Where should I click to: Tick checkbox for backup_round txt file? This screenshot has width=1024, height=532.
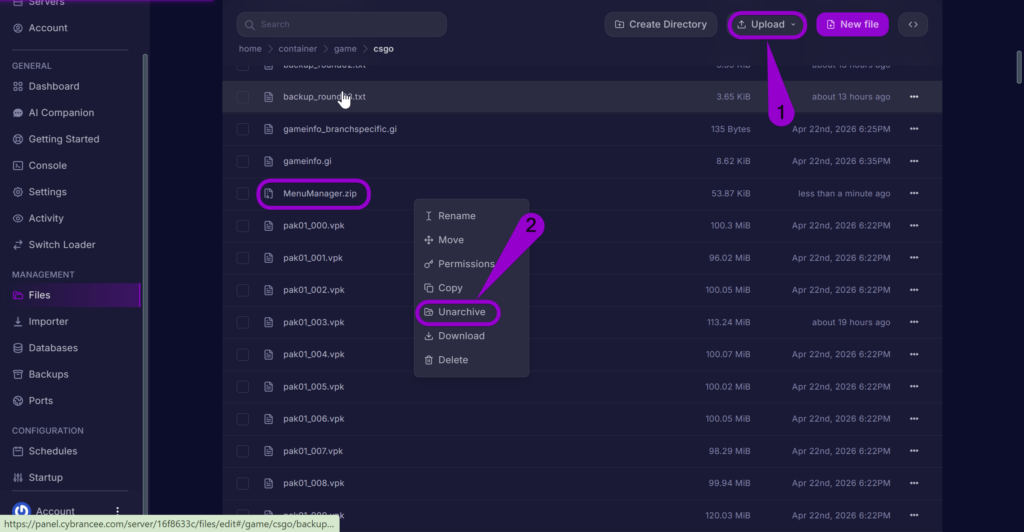coord(242,97)
